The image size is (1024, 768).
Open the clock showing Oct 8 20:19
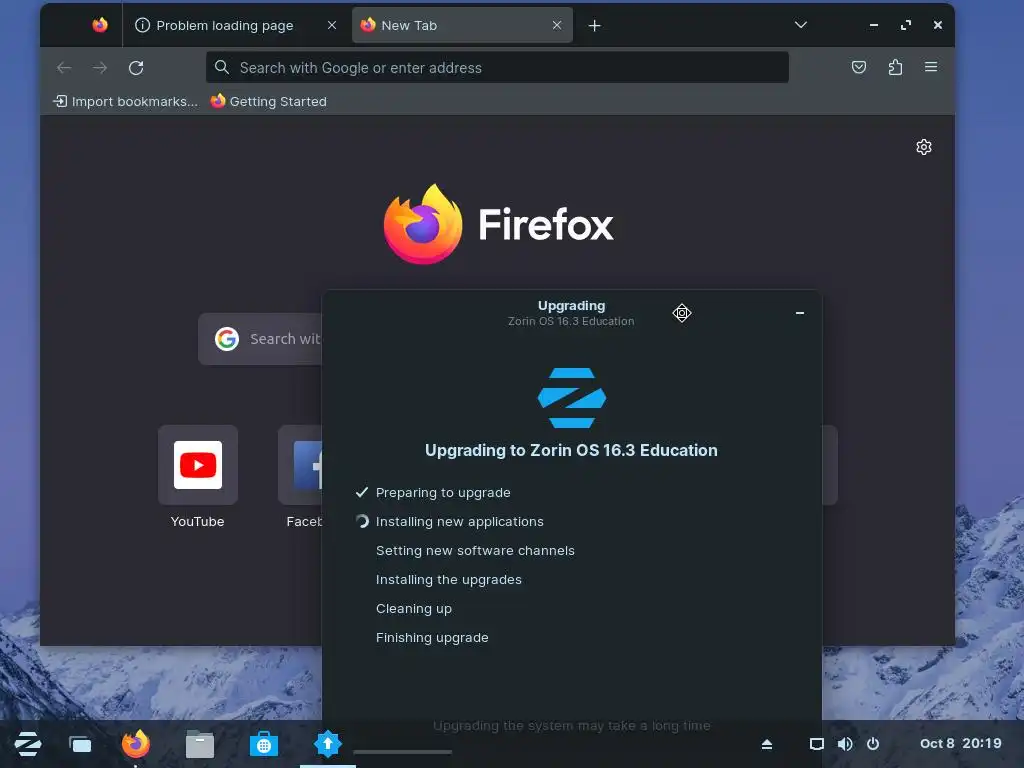click(x=960, y=744)
